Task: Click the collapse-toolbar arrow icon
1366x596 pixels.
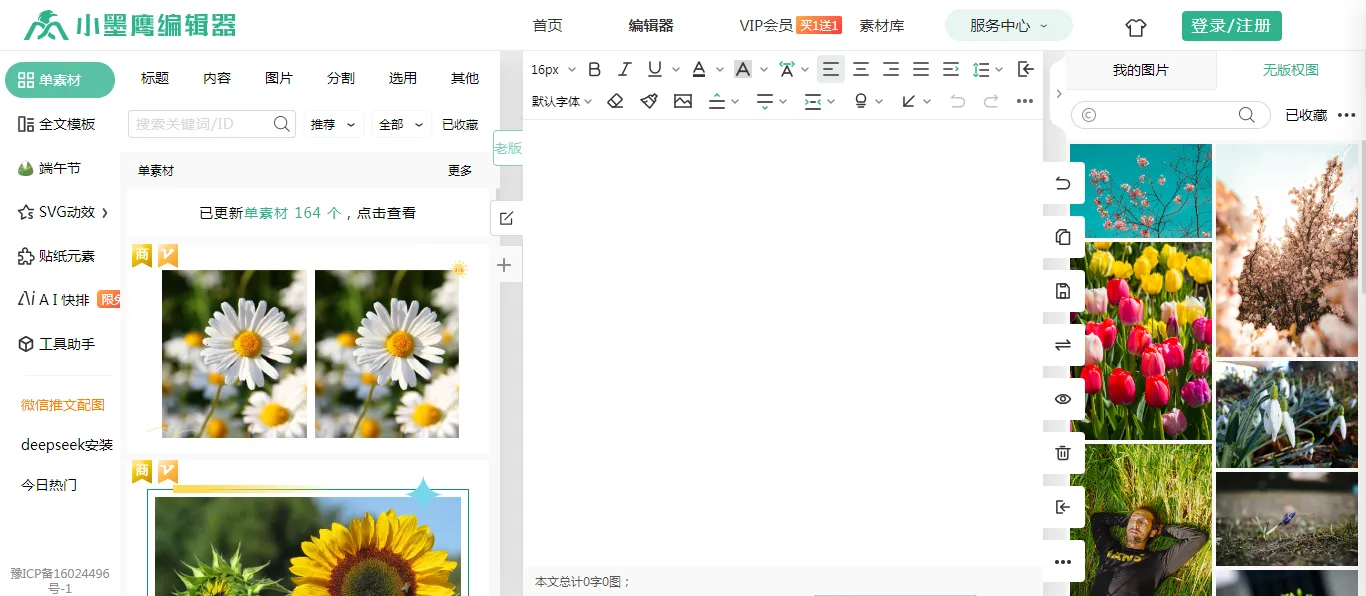Action: 1026,69
